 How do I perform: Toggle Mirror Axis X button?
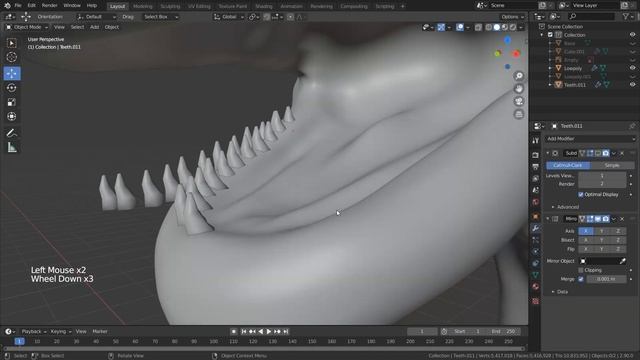[x=586, y=231]
